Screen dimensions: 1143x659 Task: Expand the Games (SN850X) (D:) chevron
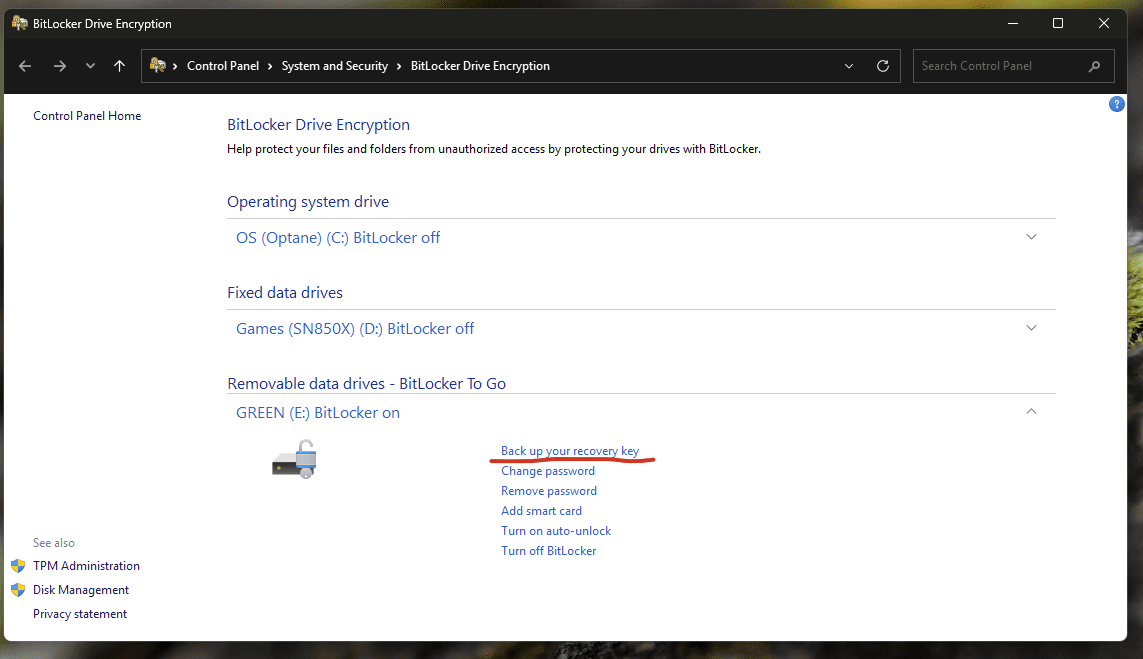pyautogui.click(x=1031, y=328)
